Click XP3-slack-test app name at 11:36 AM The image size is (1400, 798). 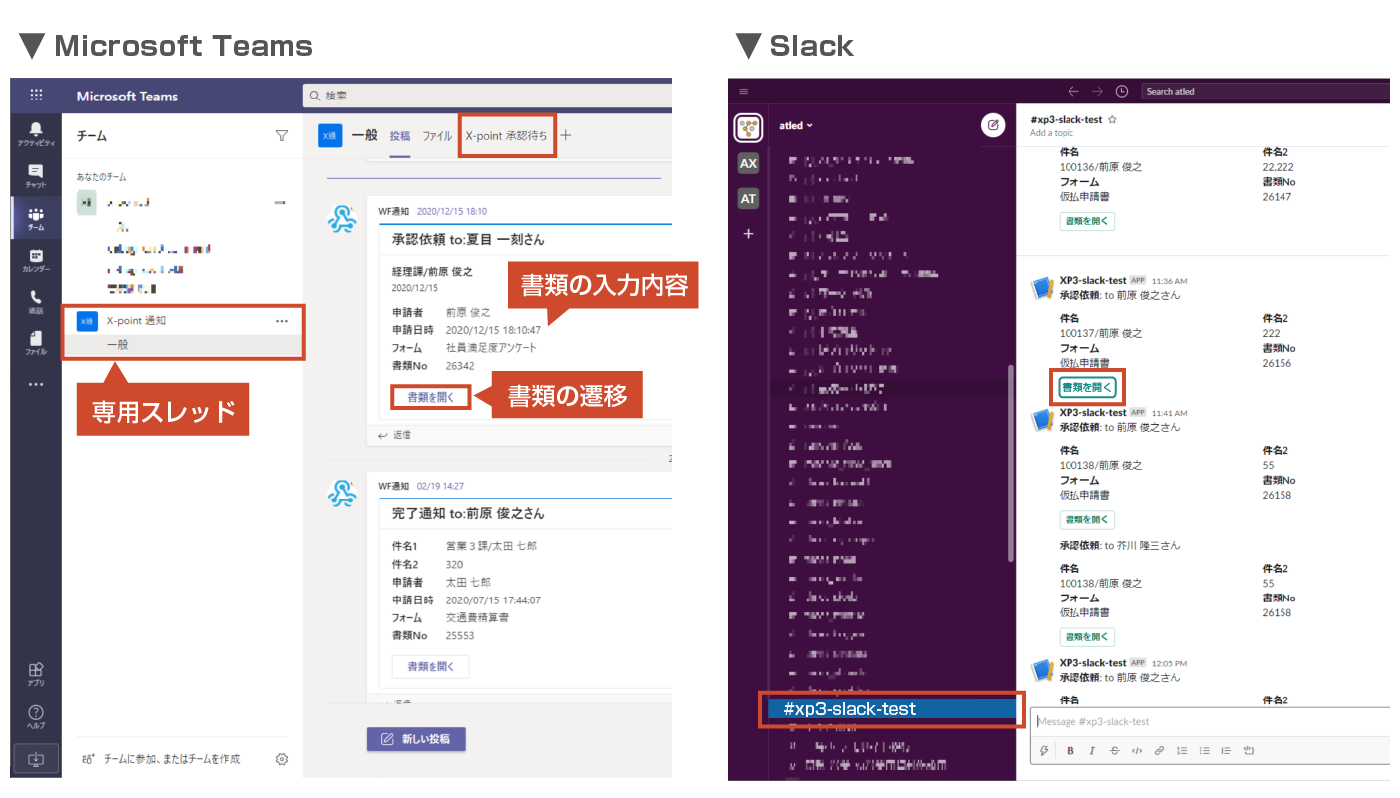click(1093, 281)
